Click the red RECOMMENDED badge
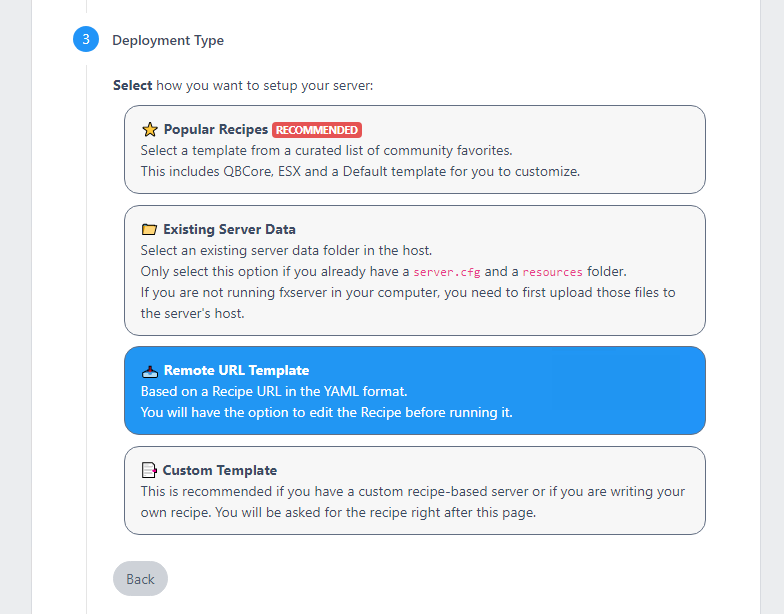784x614 pixels. click(x=317, y=130)
